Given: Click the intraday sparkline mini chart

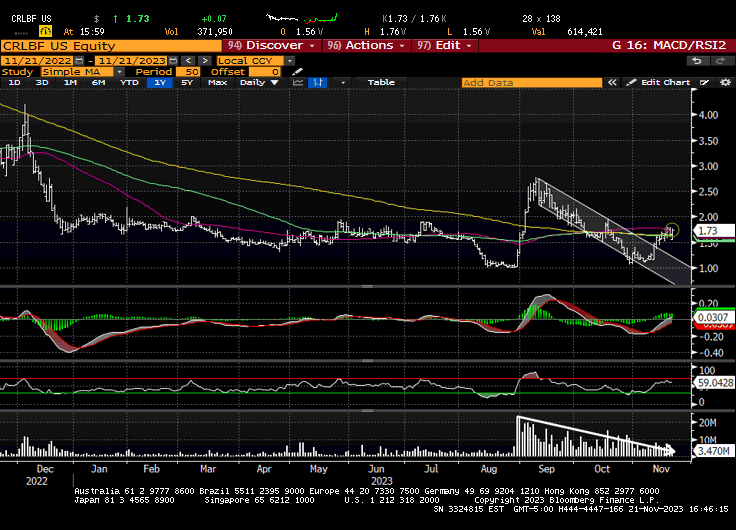Looking at the screenshot, I should (301, 19).
